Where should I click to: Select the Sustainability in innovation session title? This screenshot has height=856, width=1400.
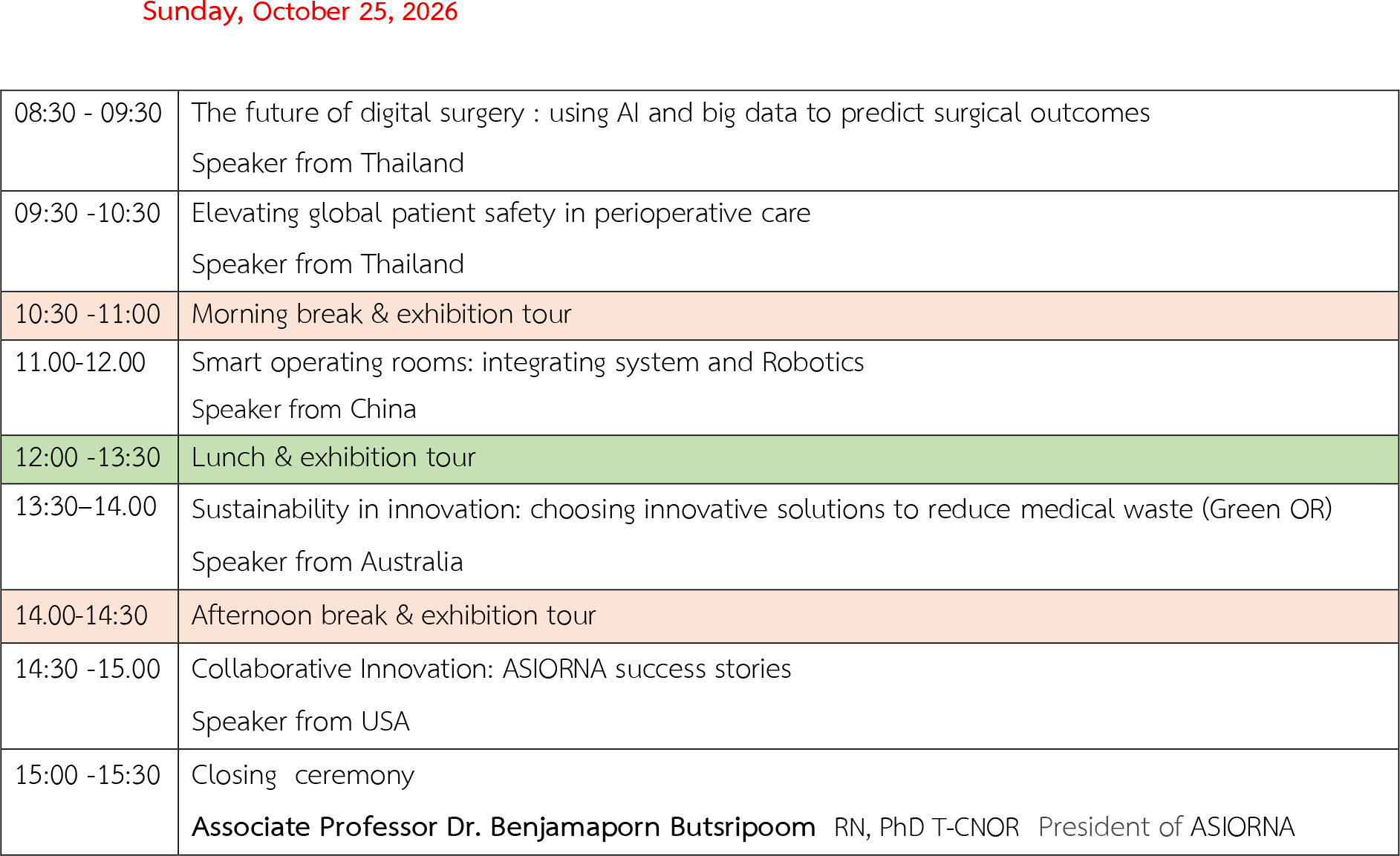point(761,510)
